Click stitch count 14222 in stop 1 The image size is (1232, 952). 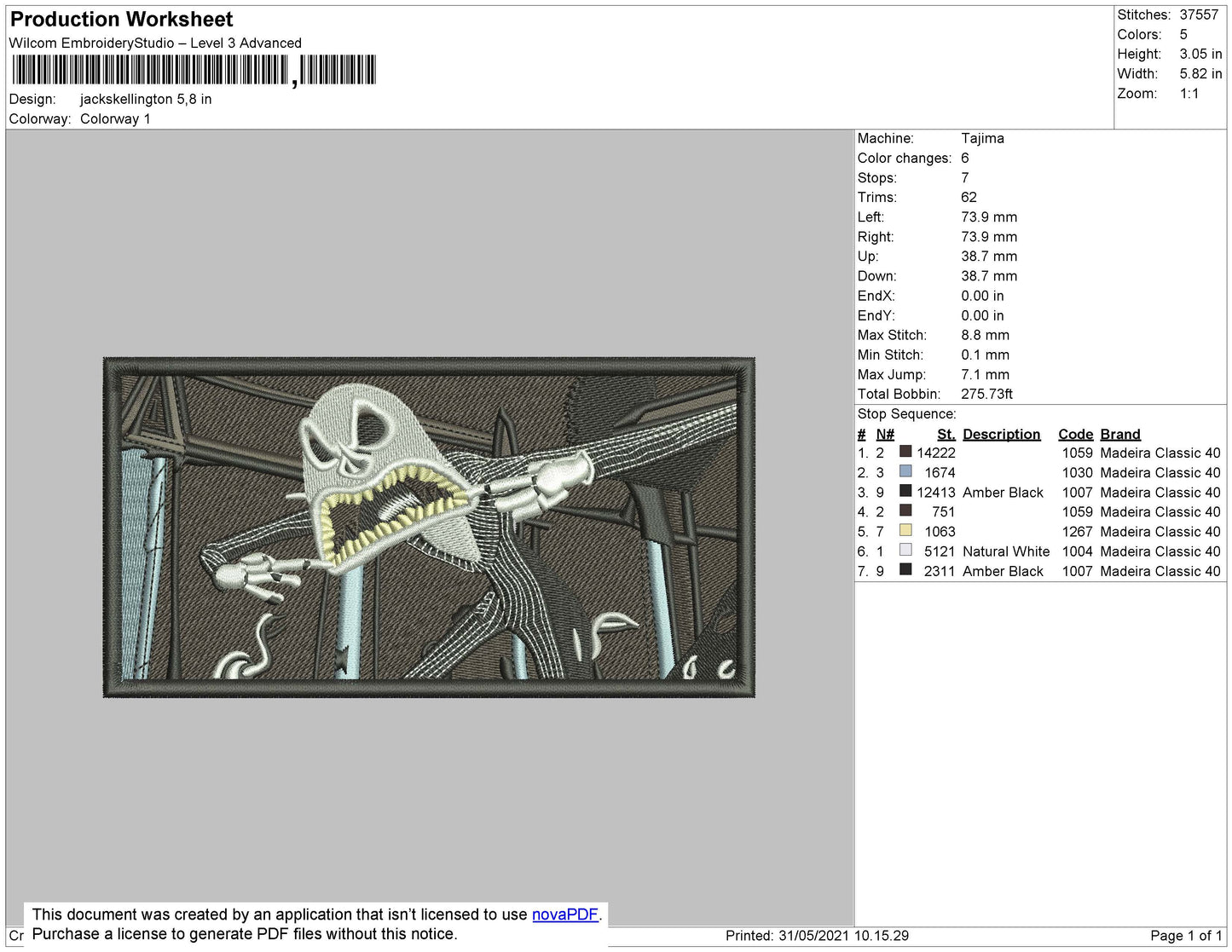tap(936, 453)
